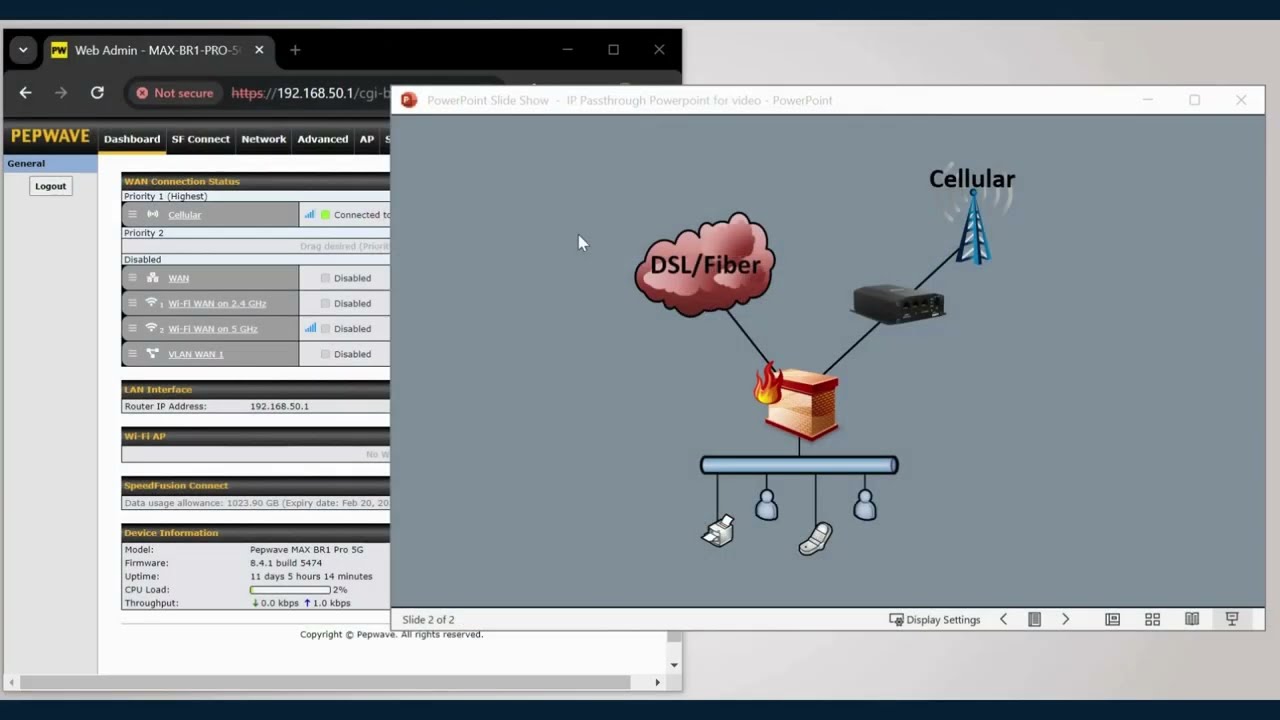This screenshot has height=720, width=1280.
Task: Click the uptime value 11 days 5 hours
Action: 311,576
